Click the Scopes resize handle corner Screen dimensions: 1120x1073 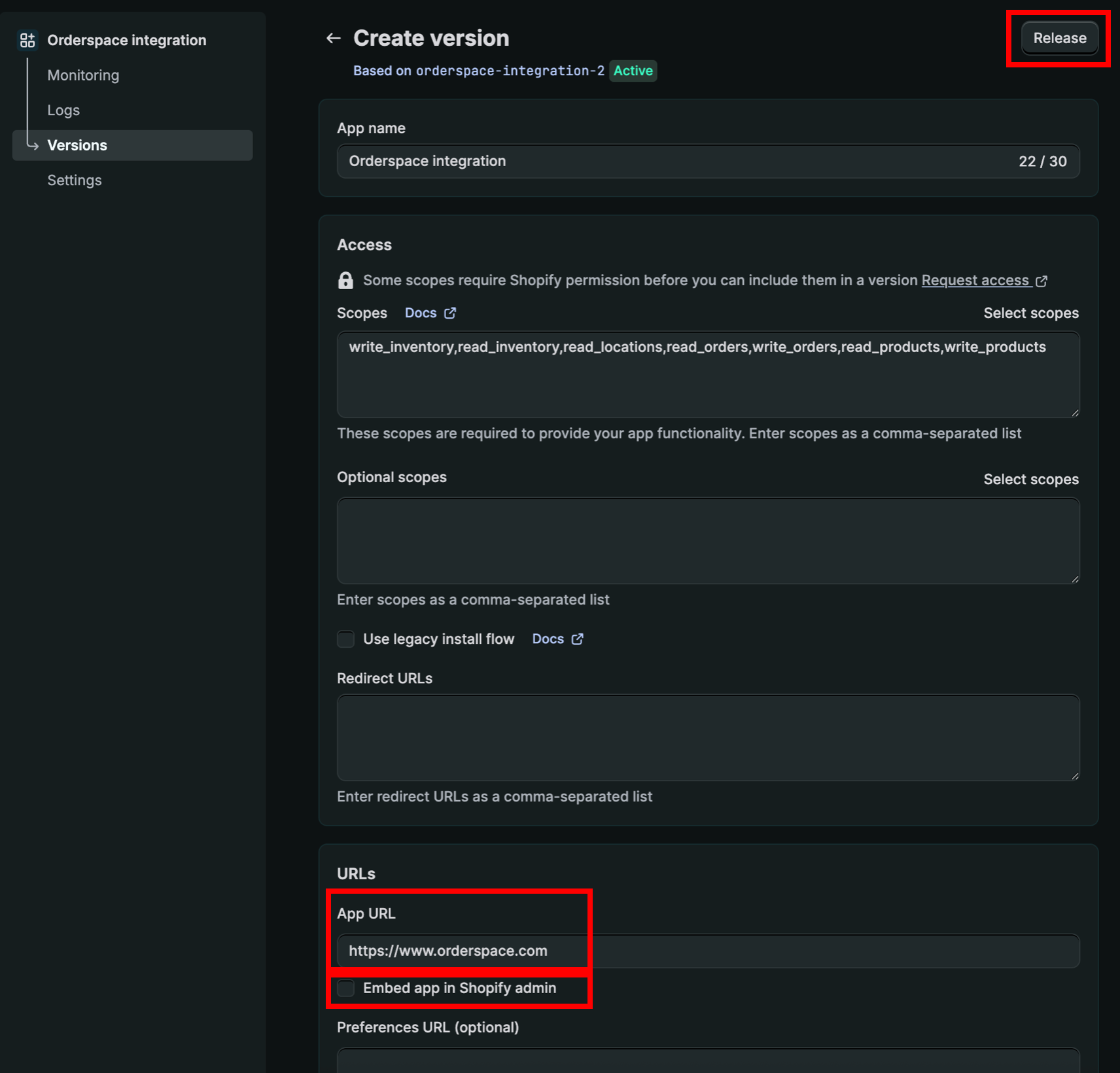tap(1074, 412)
